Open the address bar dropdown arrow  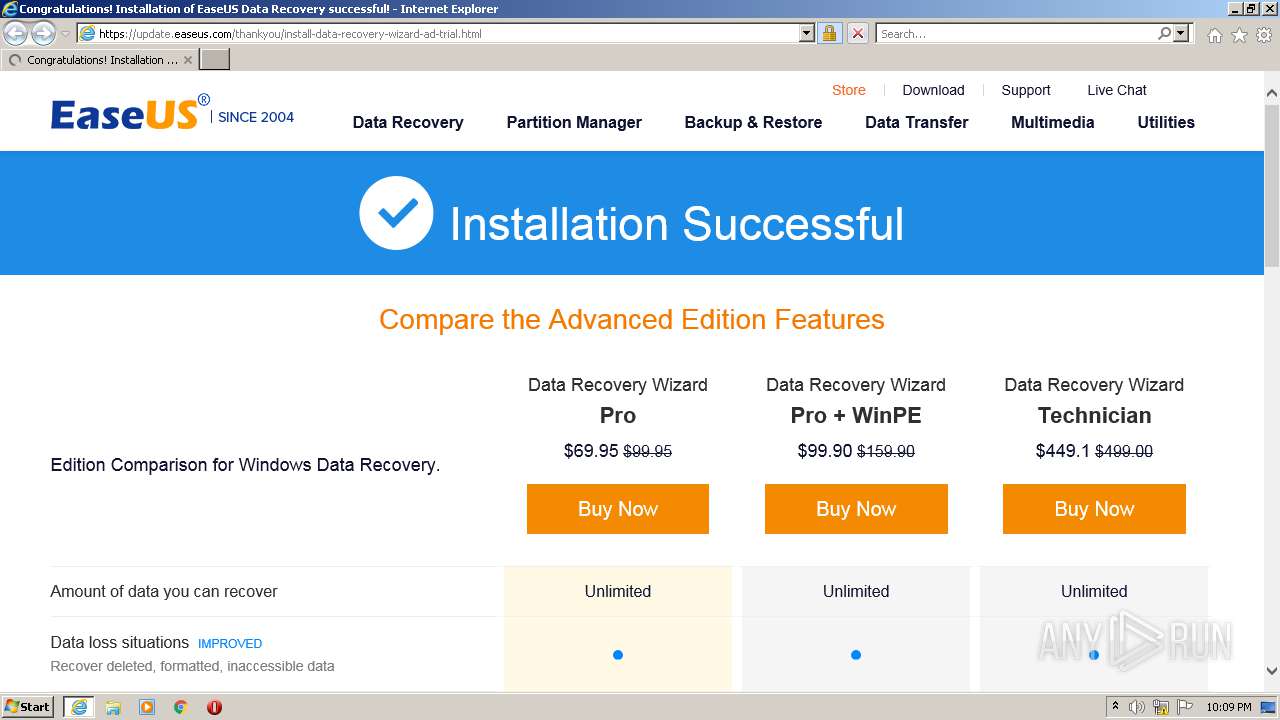[807, 33]
